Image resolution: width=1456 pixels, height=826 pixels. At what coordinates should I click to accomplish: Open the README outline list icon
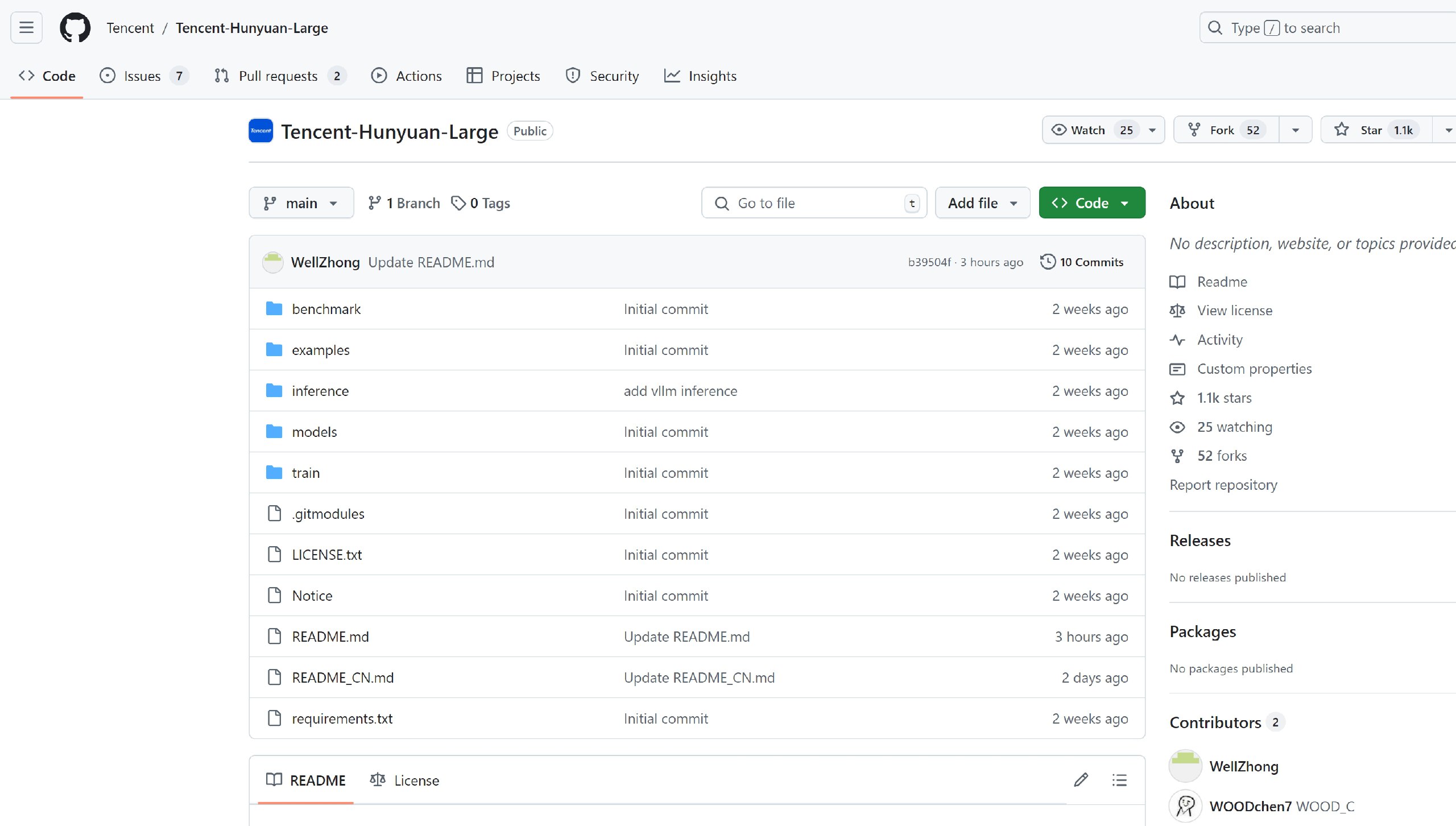pos(1119,780)
